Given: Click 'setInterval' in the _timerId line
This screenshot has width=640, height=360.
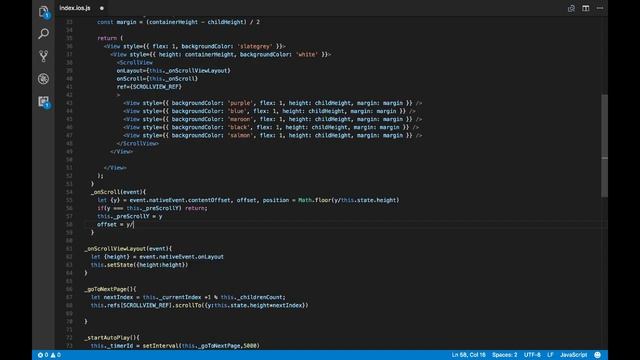Looking at the screenshot, I should click(160, 346).
